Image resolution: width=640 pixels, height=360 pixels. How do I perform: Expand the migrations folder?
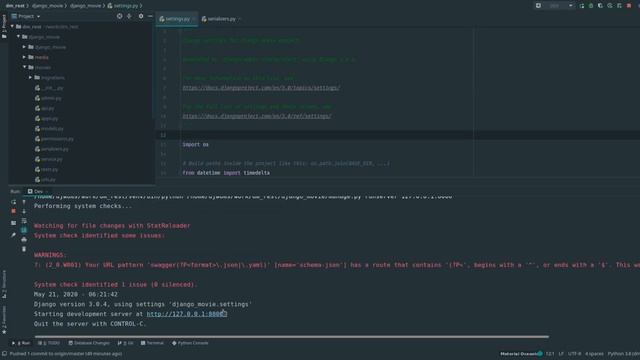click(x=31, y=78)
